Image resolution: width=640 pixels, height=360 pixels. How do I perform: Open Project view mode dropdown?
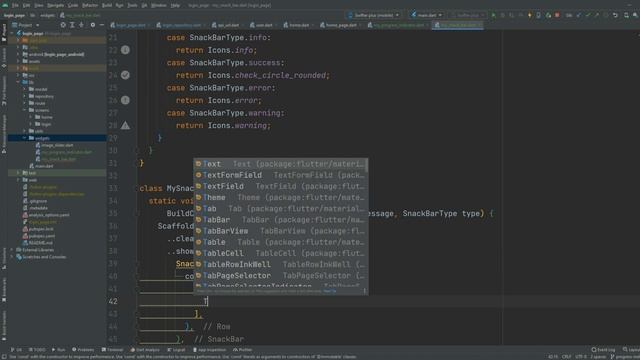26,25
